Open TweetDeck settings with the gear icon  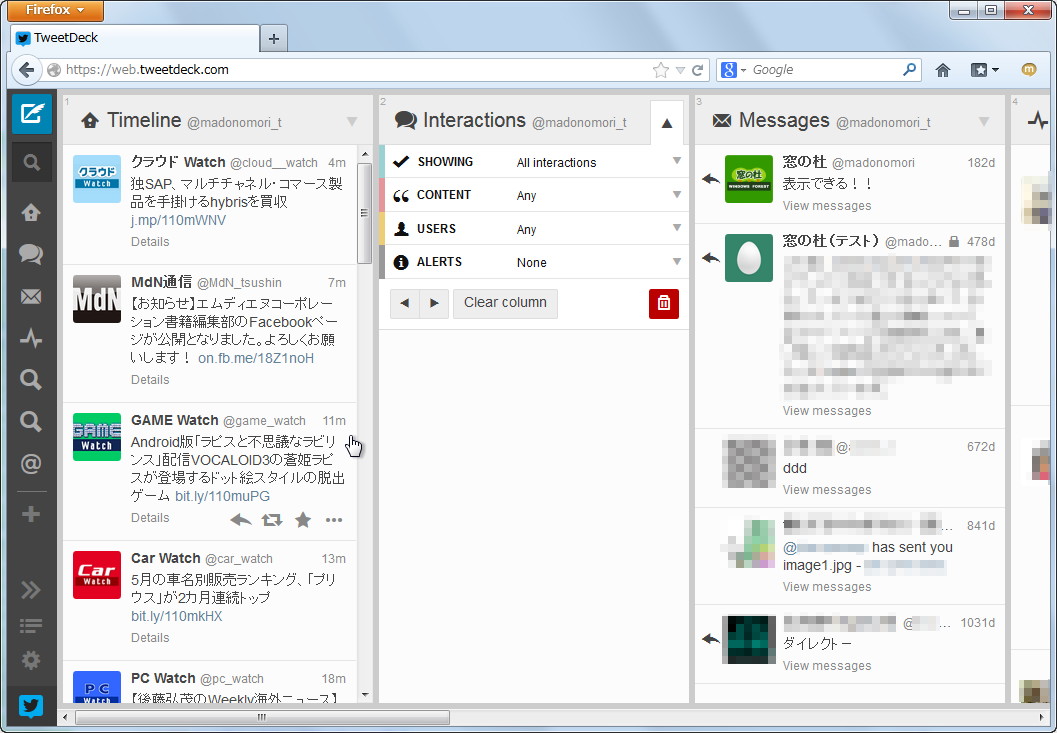coord(31,660)
